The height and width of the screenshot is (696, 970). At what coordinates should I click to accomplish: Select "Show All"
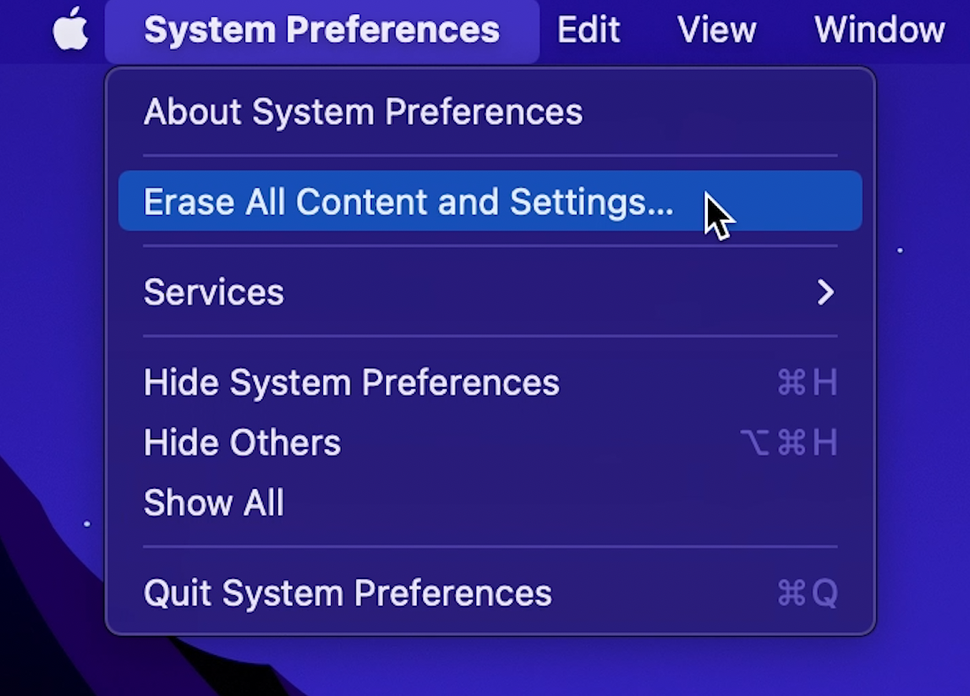point(213,502)
